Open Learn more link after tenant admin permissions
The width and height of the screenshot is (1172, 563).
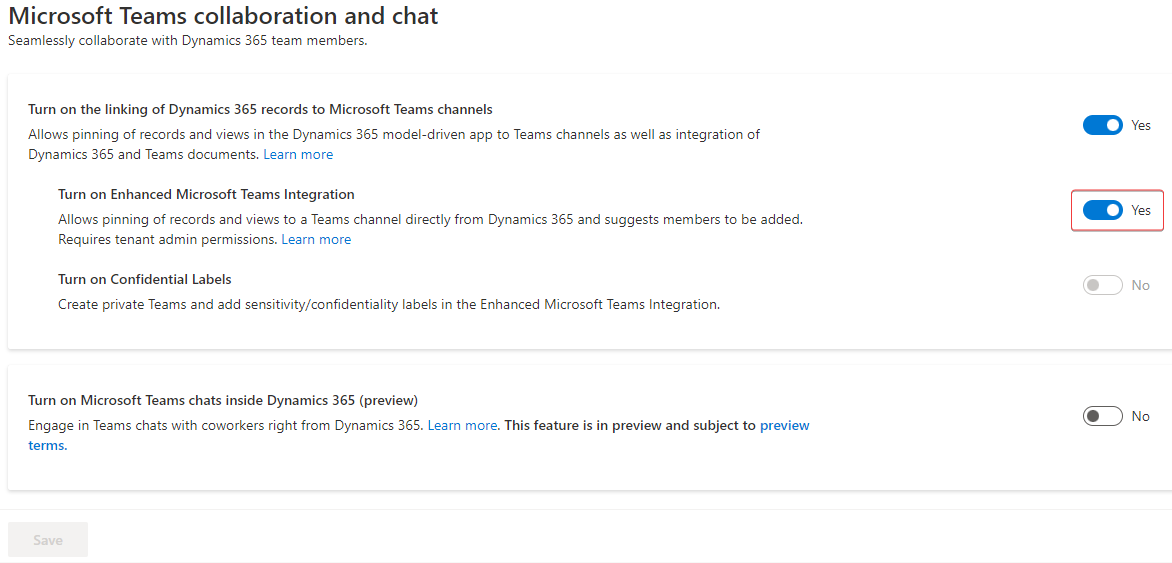click(316, 240)
